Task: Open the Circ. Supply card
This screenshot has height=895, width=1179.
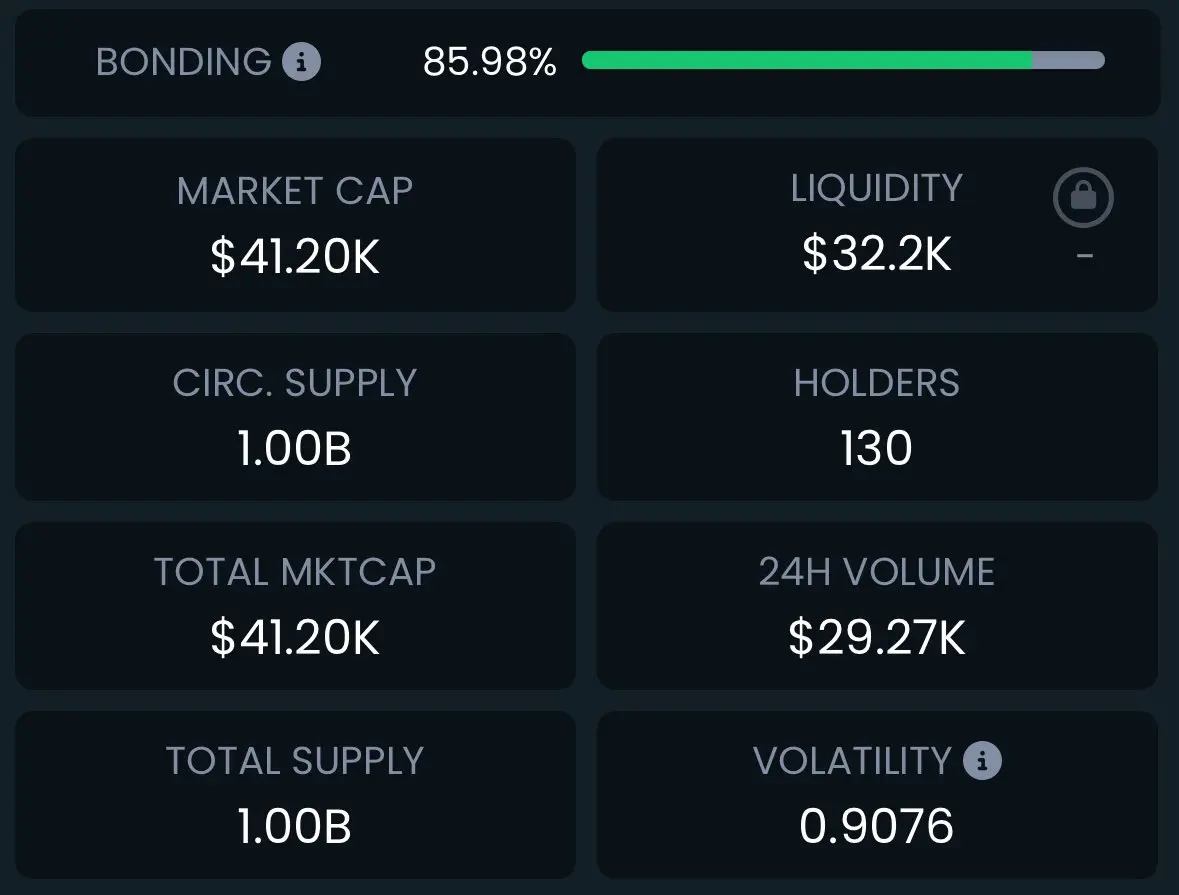Action: click(x=296, y=417)
